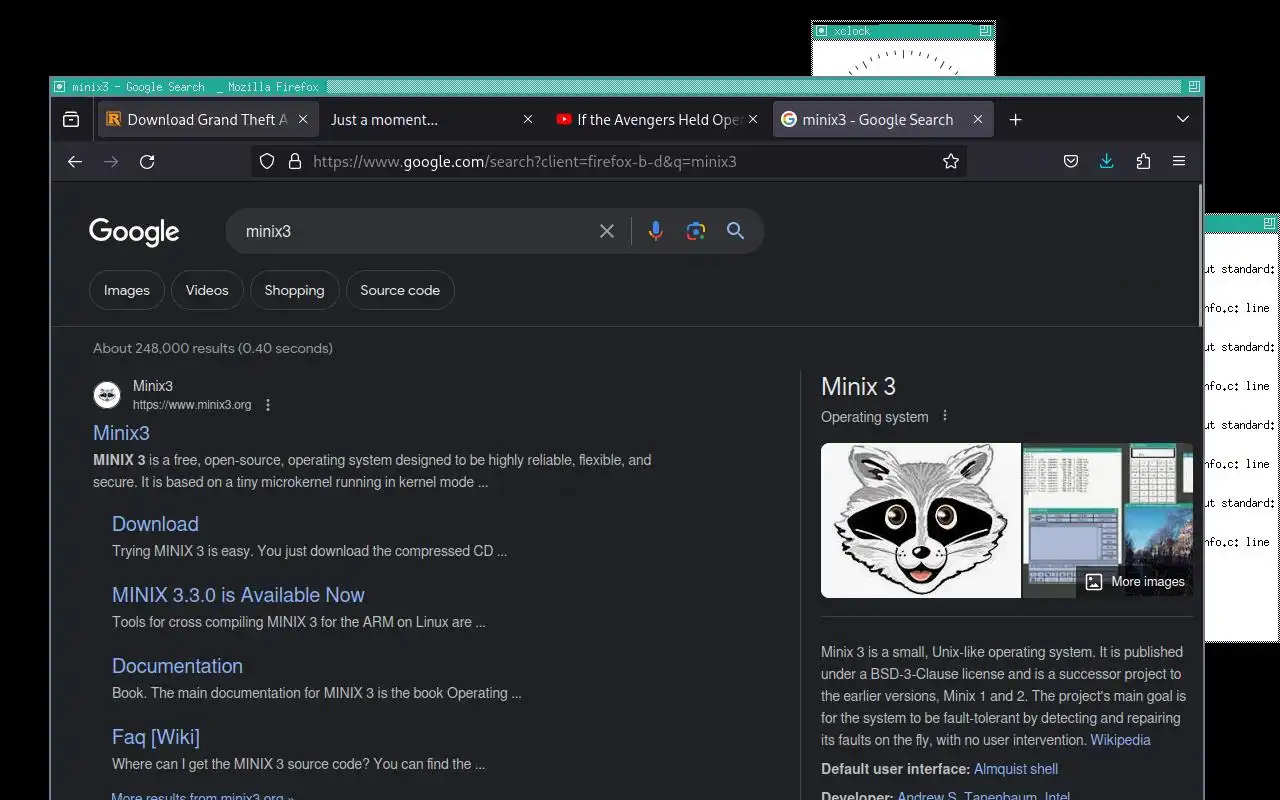1280x800 pixels.
Task: Close the minix3 Google Search tab
Action: [x=978, y=119]
